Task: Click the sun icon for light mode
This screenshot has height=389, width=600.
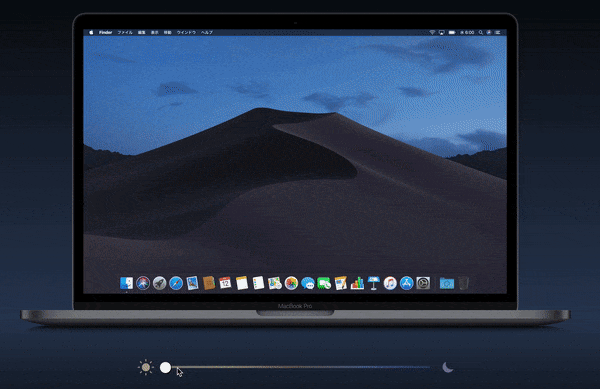Action: point(146,368)
